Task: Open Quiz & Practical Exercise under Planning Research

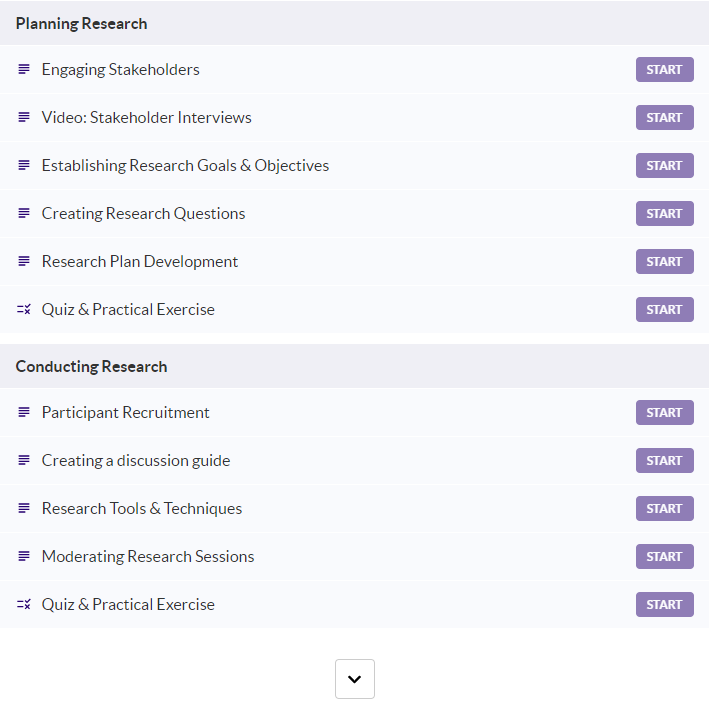Action: [x=128, y=309]
